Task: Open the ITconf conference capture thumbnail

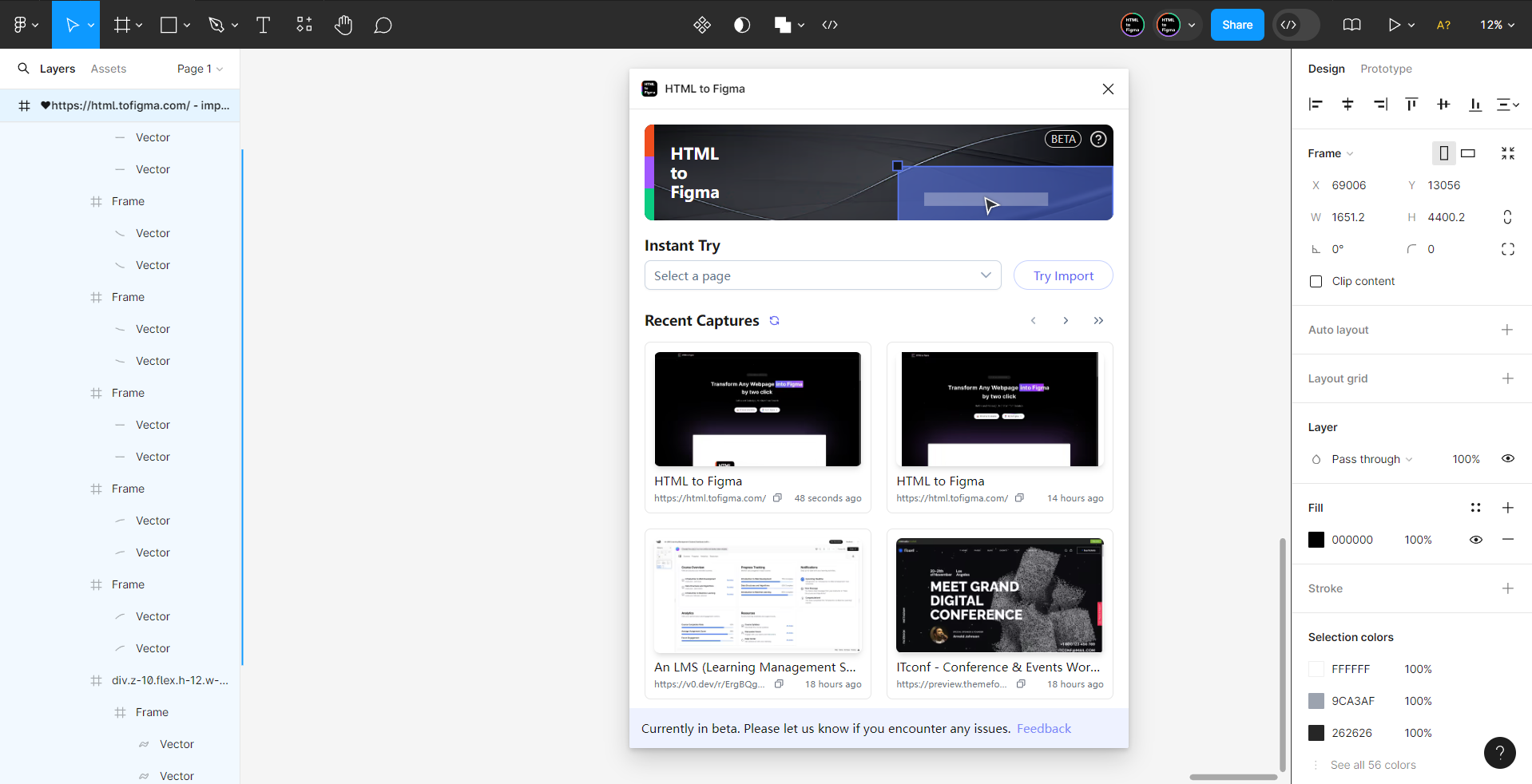Action: [x=999, y=595]
